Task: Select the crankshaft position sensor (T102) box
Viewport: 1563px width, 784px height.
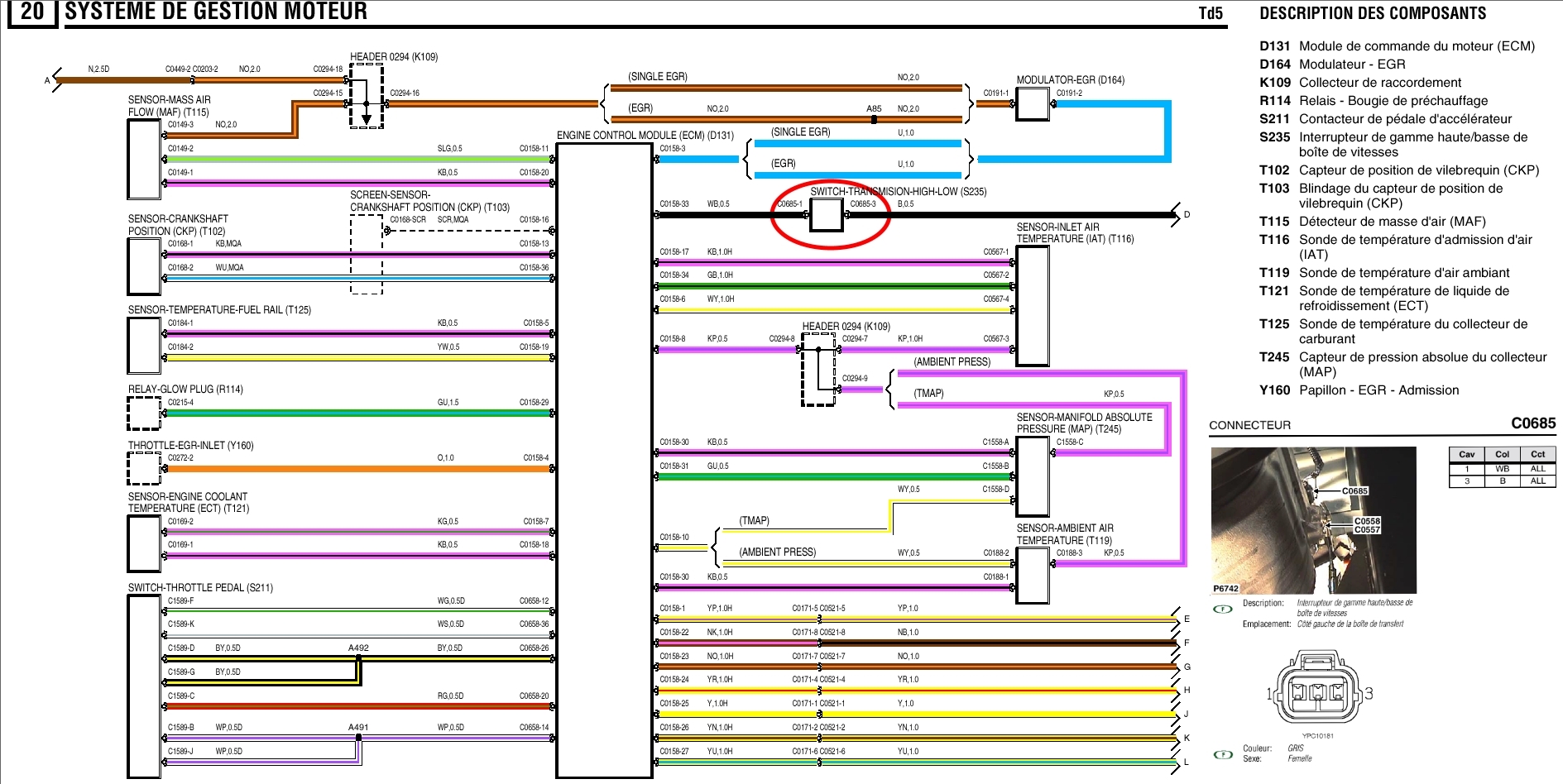Action: 144,266
